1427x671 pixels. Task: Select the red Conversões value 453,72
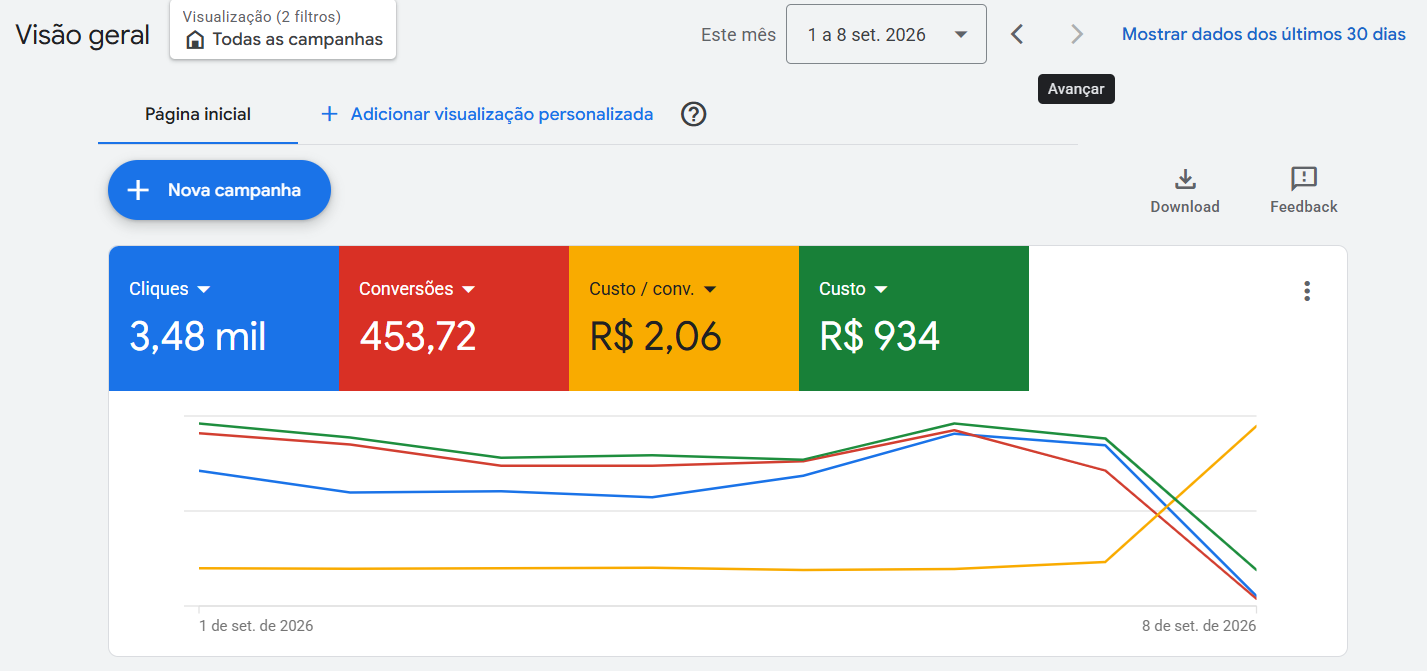tap(418, 337)
